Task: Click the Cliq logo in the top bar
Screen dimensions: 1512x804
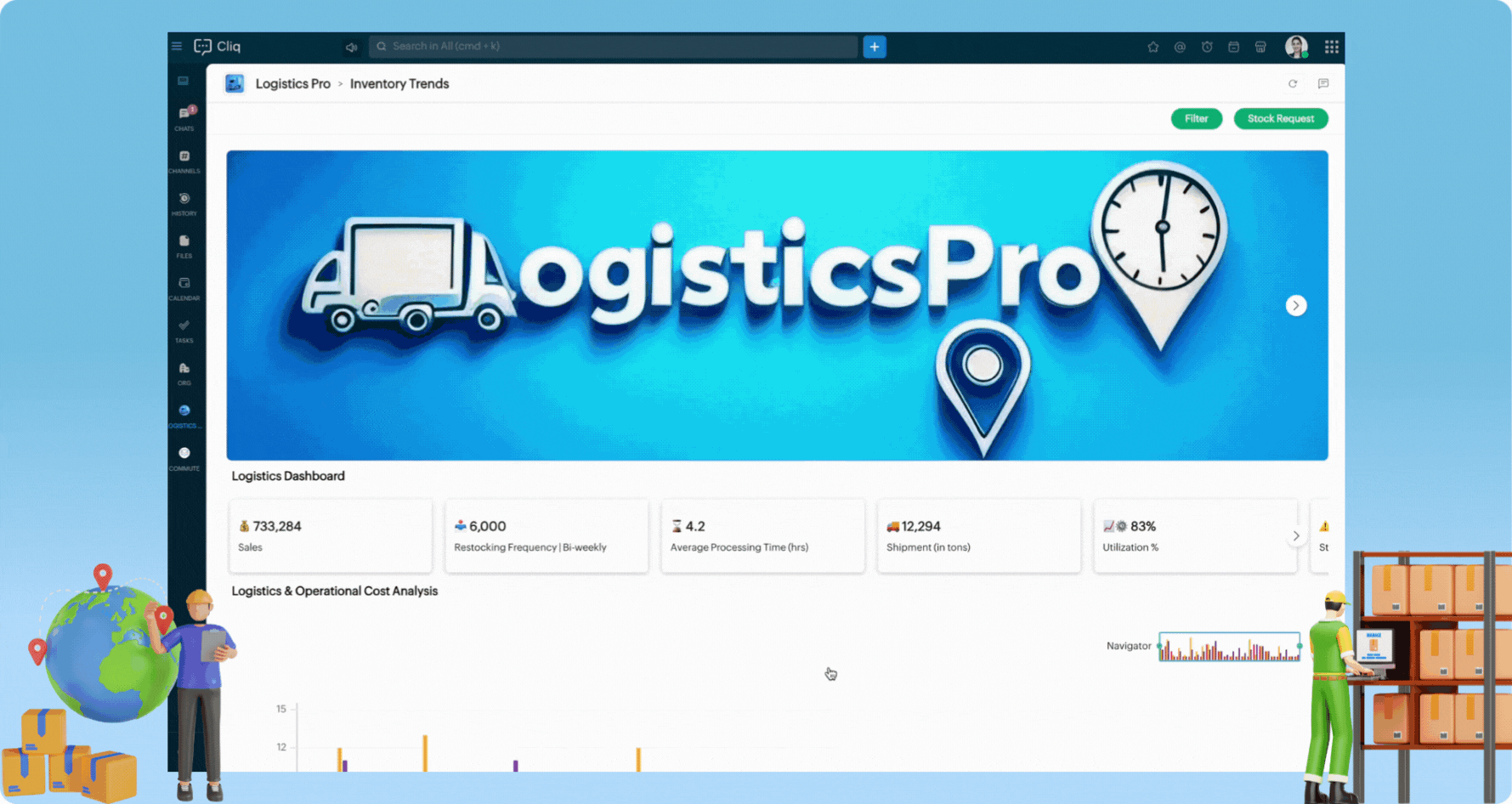Action: tap(218, 47)
